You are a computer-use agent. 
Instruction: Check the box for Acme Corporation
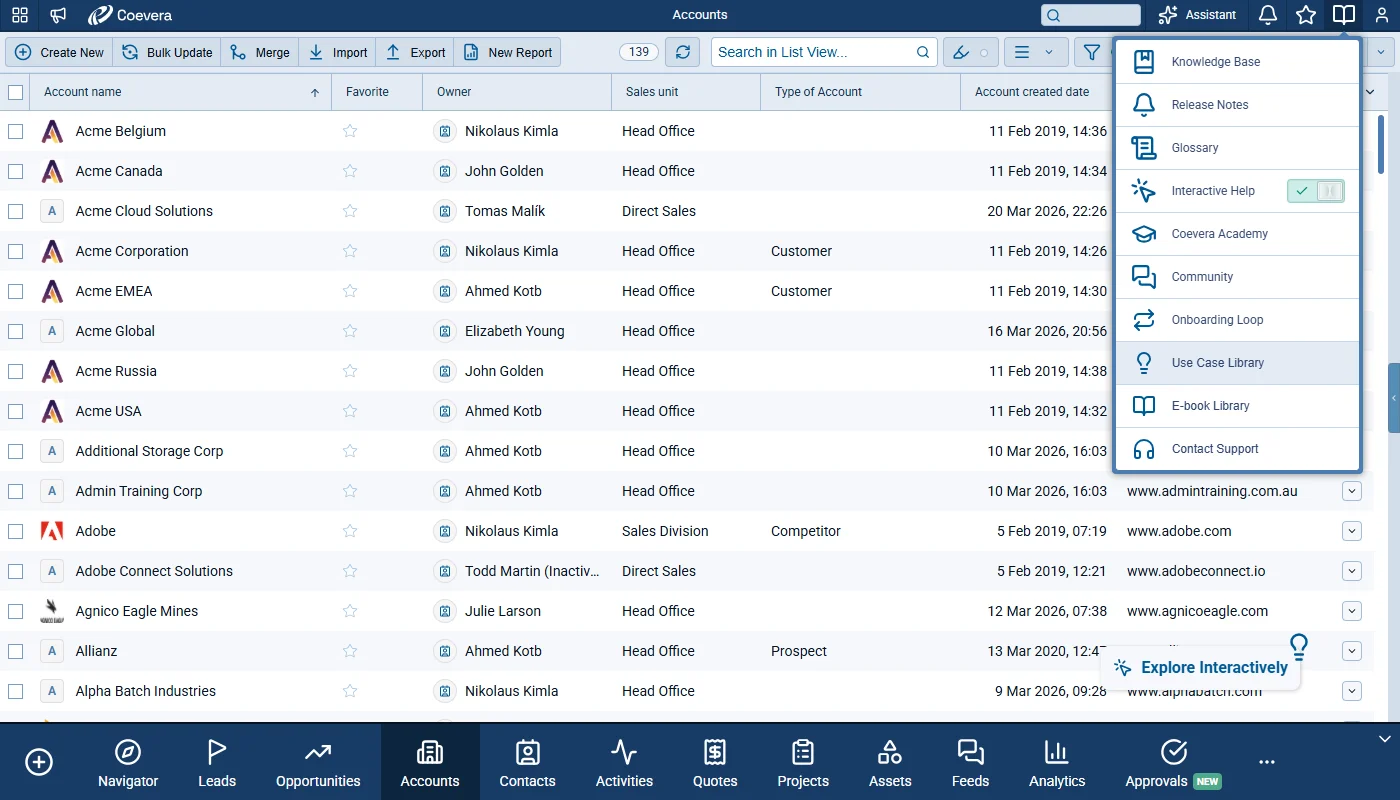click(x=15, y=251)
